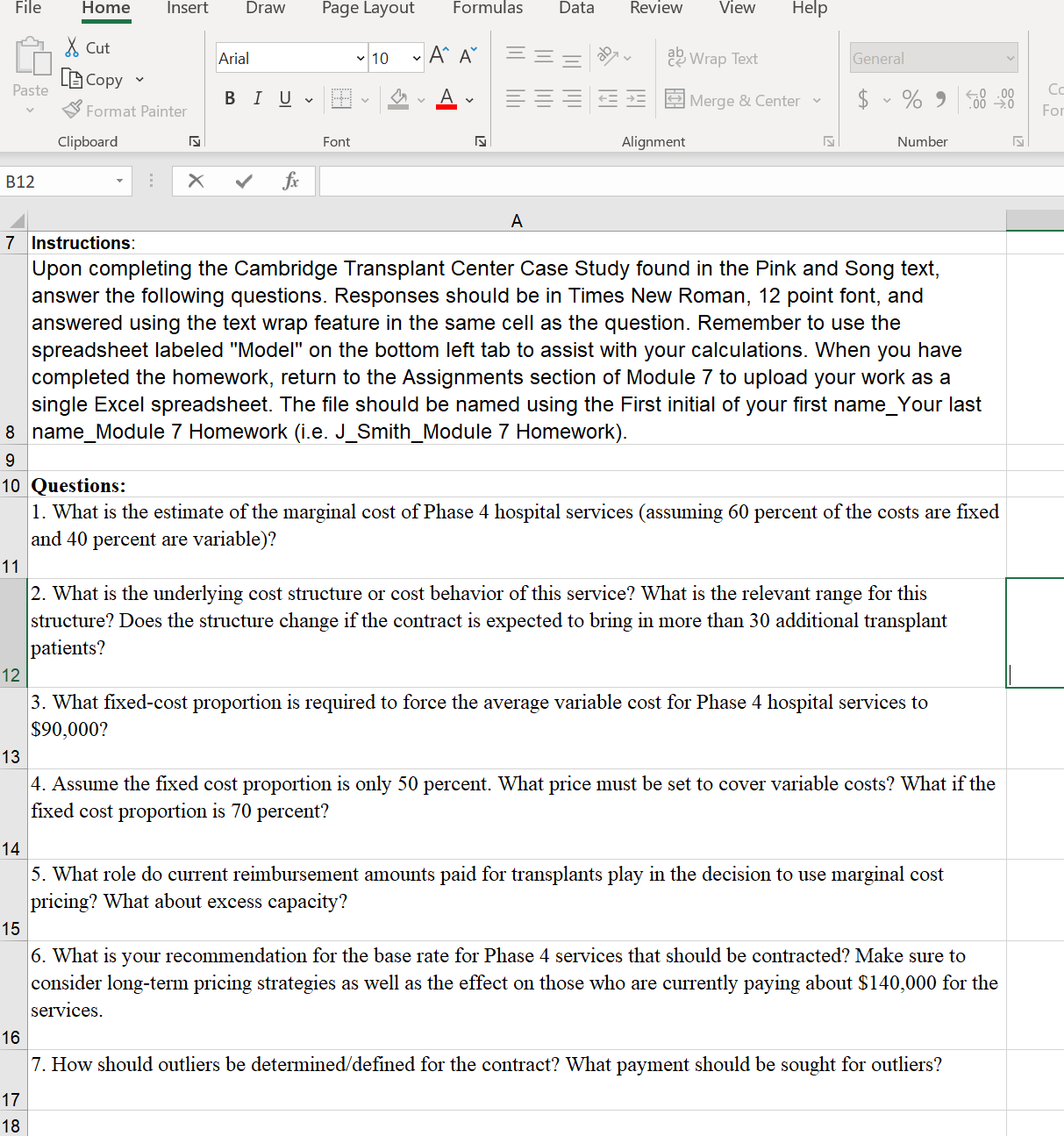The image size is (1064, 1136).
Task: Select the Format Painter tool
Action: click(125, 111)
